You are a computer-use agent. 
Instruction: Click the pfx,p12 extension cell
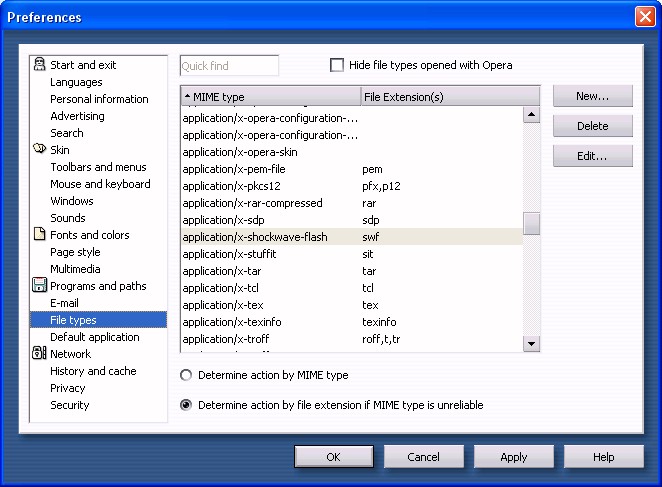click(381, 186)
